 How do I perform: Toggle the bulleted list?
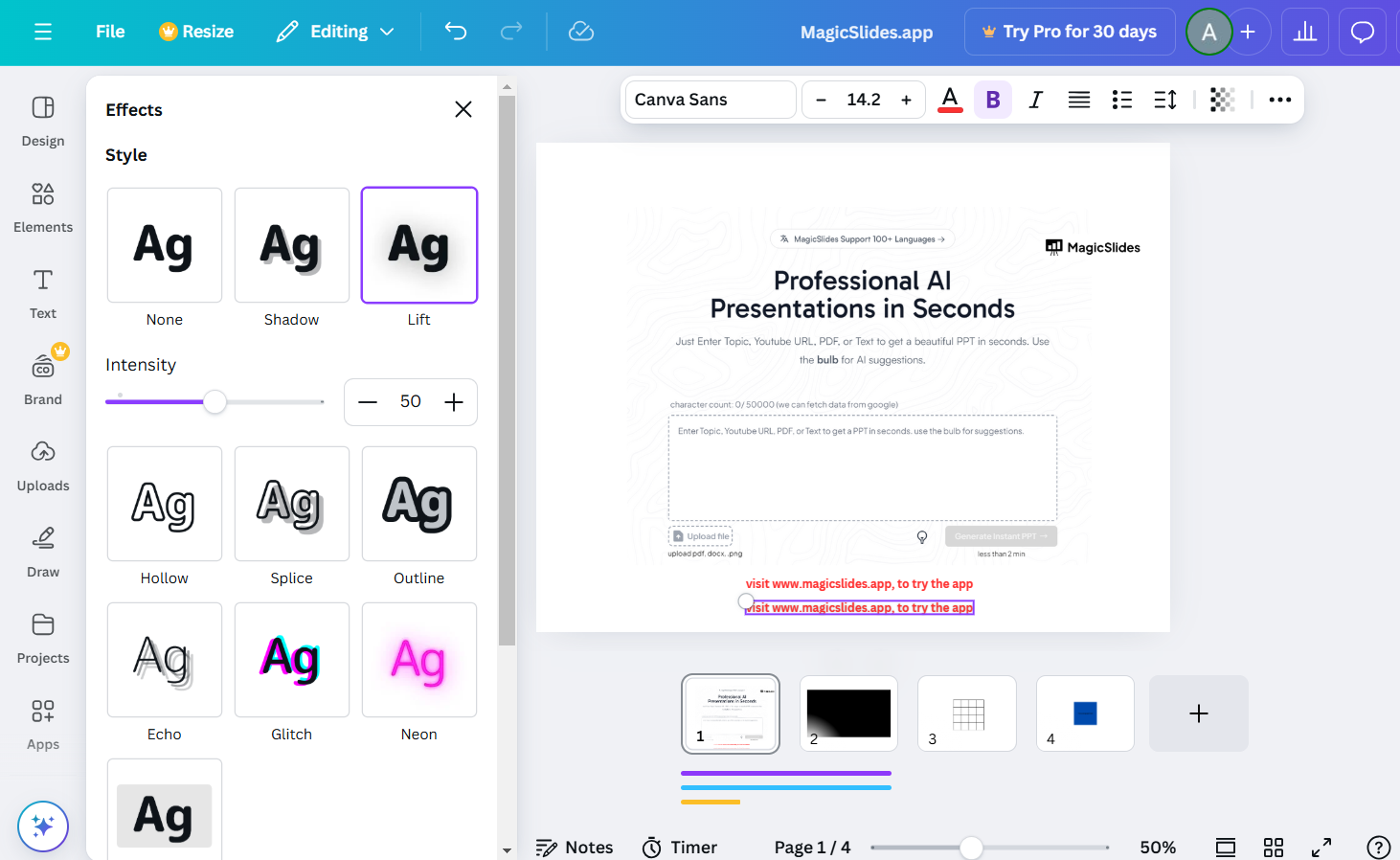1122,100
